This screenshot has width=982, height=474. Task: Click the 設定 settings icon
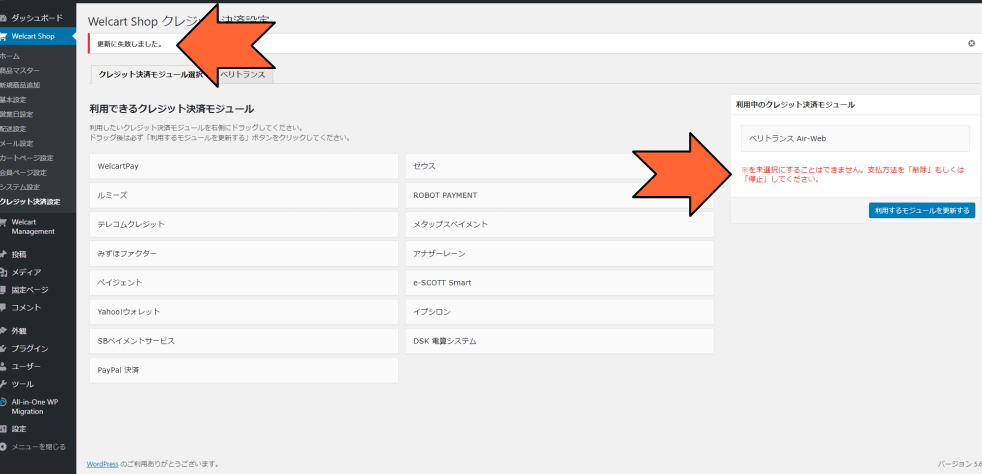click(x=3, y=429)
